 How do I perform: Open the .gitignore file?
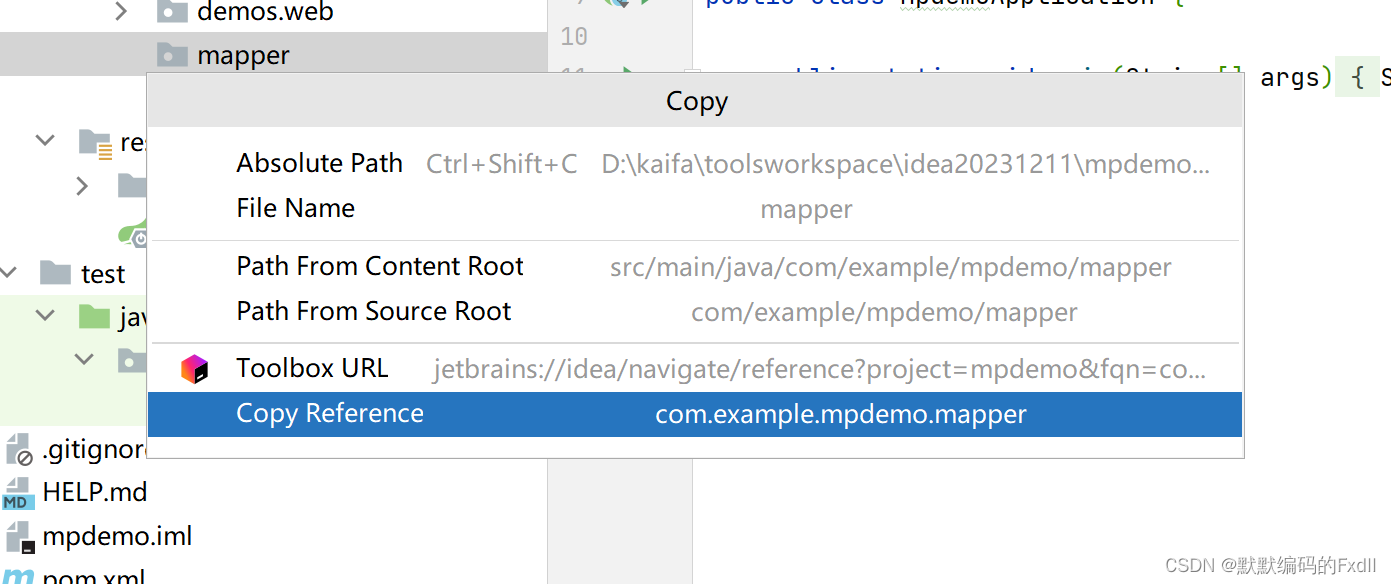[x=95, y=450]
